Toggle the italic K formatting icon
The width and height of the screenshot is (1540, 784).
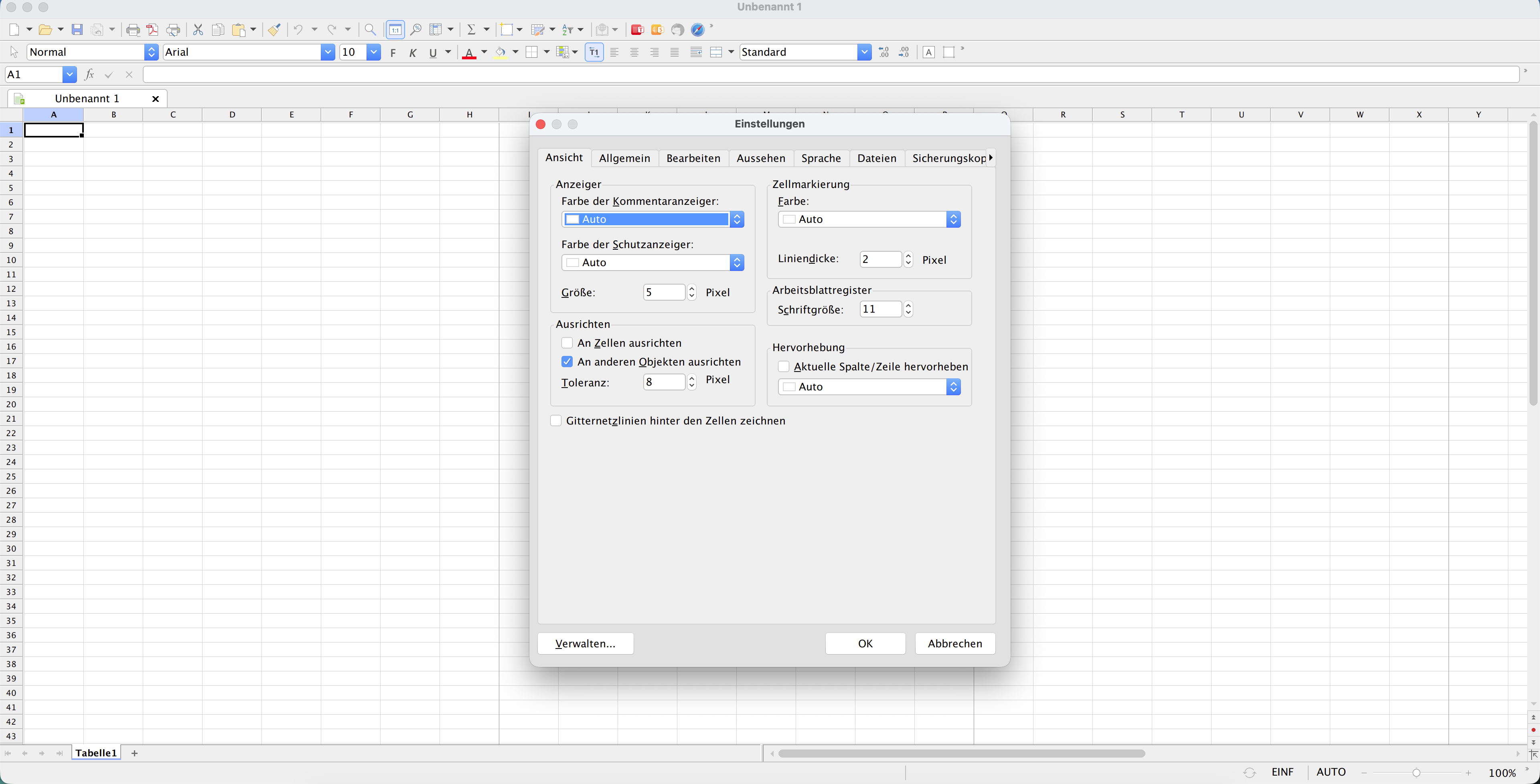pos(413,53)
